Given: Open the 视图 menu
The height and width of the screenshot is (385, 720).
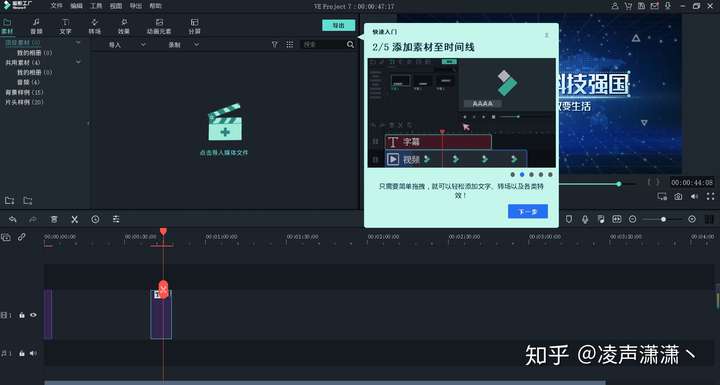Looking at the screenshot, I should (116, 6).
